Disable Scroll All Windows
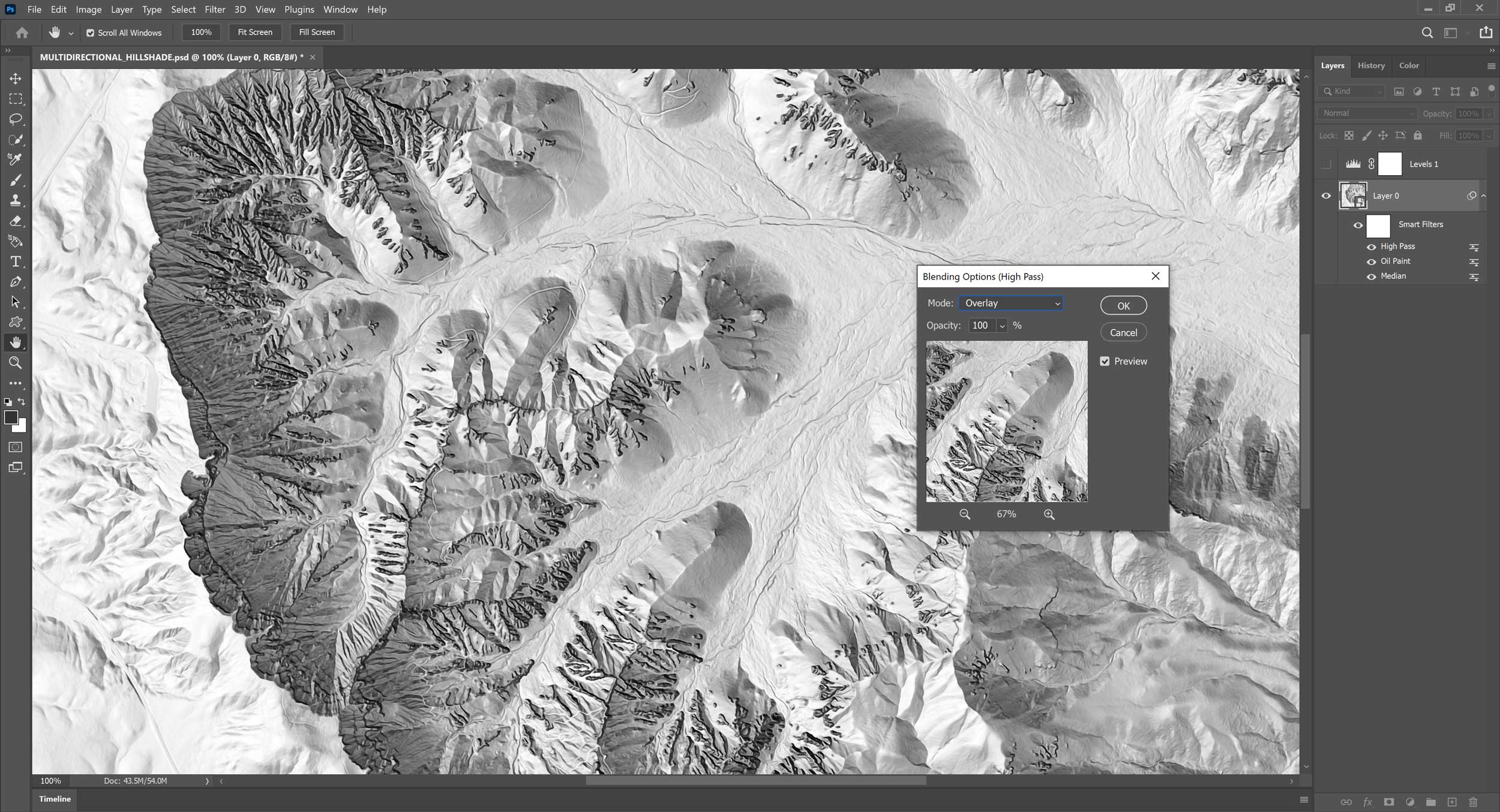The image size is (1500, 812). (90, 32)
